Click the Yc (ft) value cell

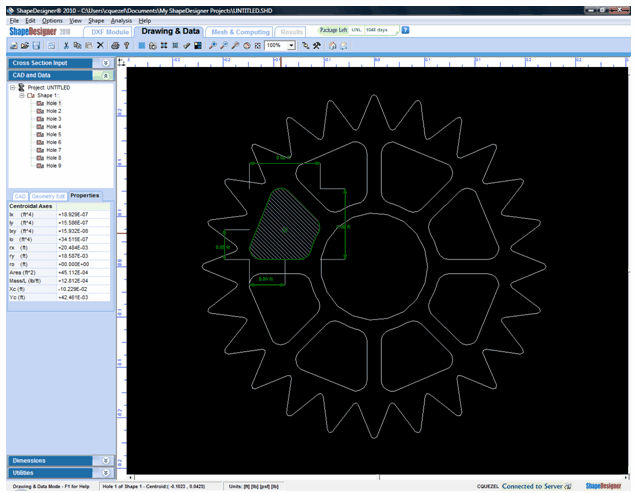[x=83, y=297]
